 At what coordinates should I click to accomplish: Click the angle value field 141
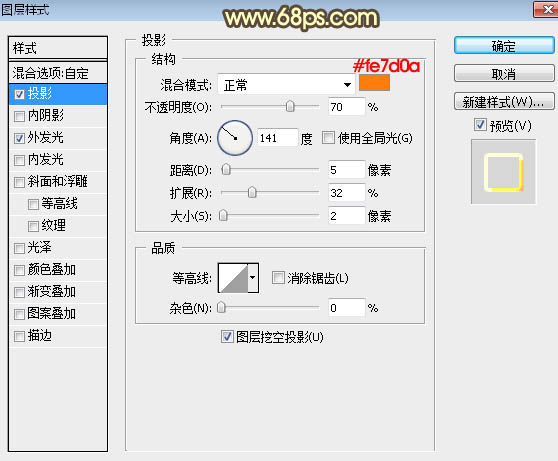[x=277, y=138]
